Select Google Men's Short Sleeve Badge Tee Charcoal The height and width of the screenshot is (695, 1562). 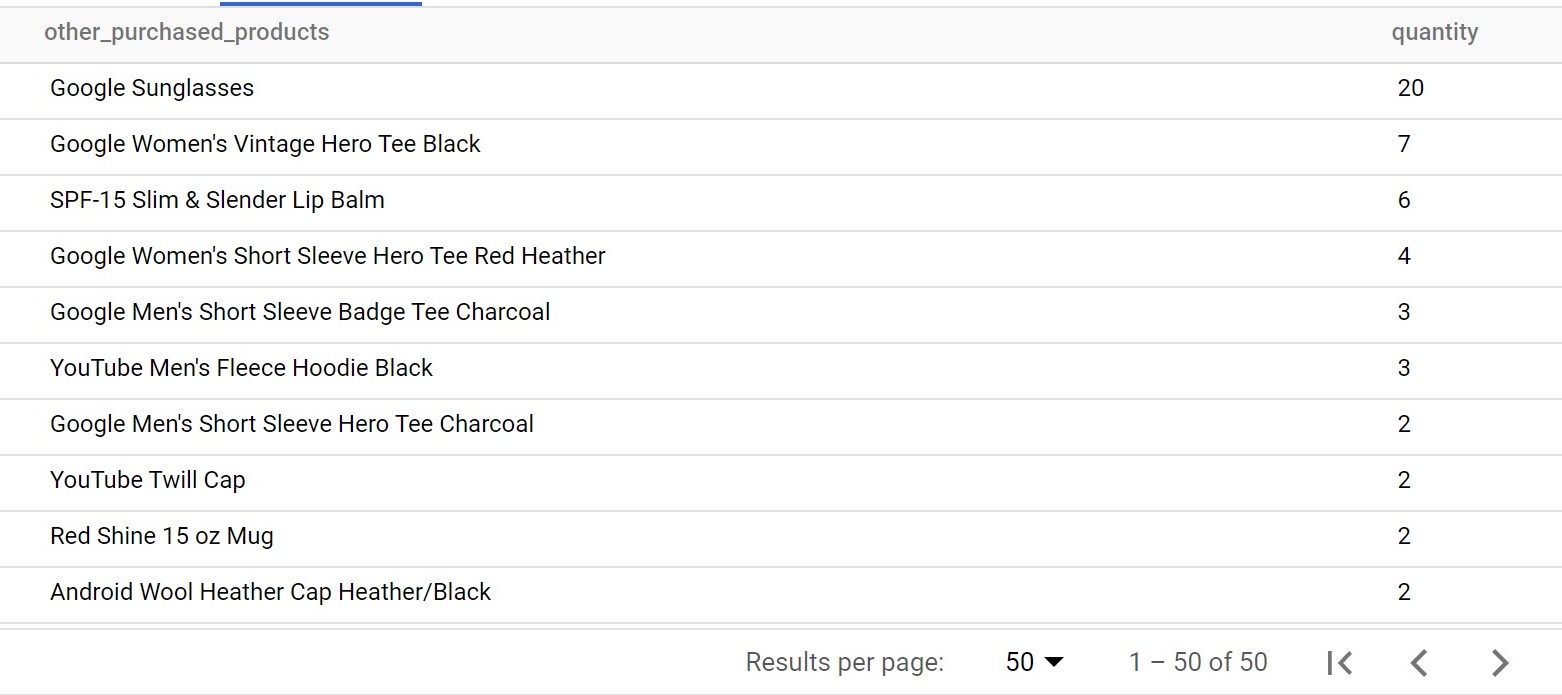[300, 312]
